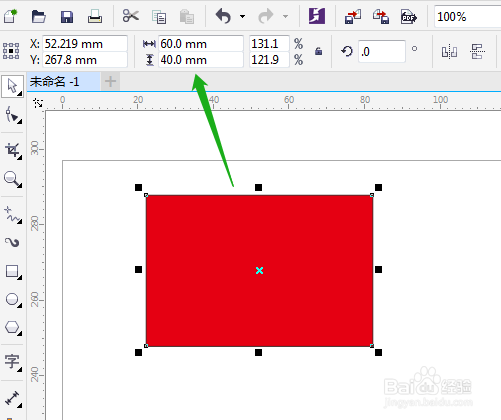
Task: Click the red rectangle's center X marker
Action: click(x=259, y=270)
